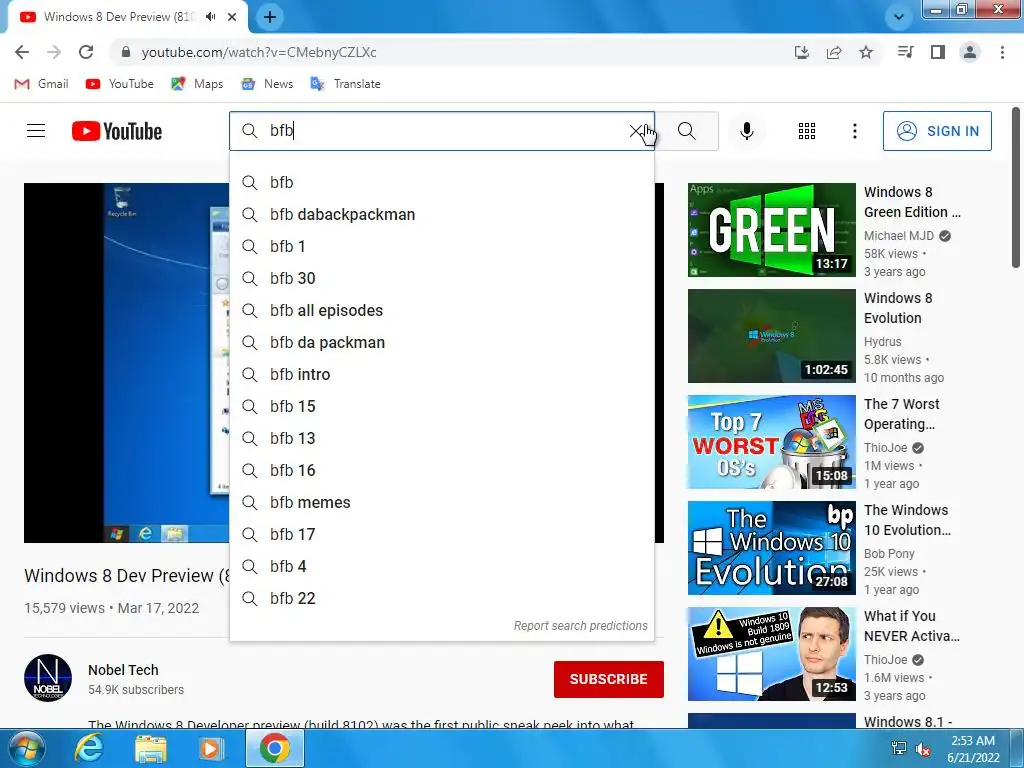Image resolution: width=1024 pixels, height=768 pixels.
Task: Click the video player area
Action: point(127,362)
